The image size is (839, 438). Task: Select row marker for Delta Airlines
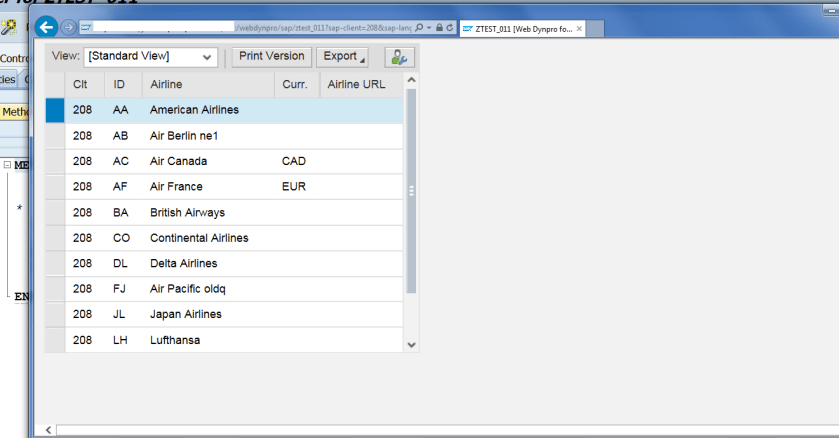(x=55, y=263)
